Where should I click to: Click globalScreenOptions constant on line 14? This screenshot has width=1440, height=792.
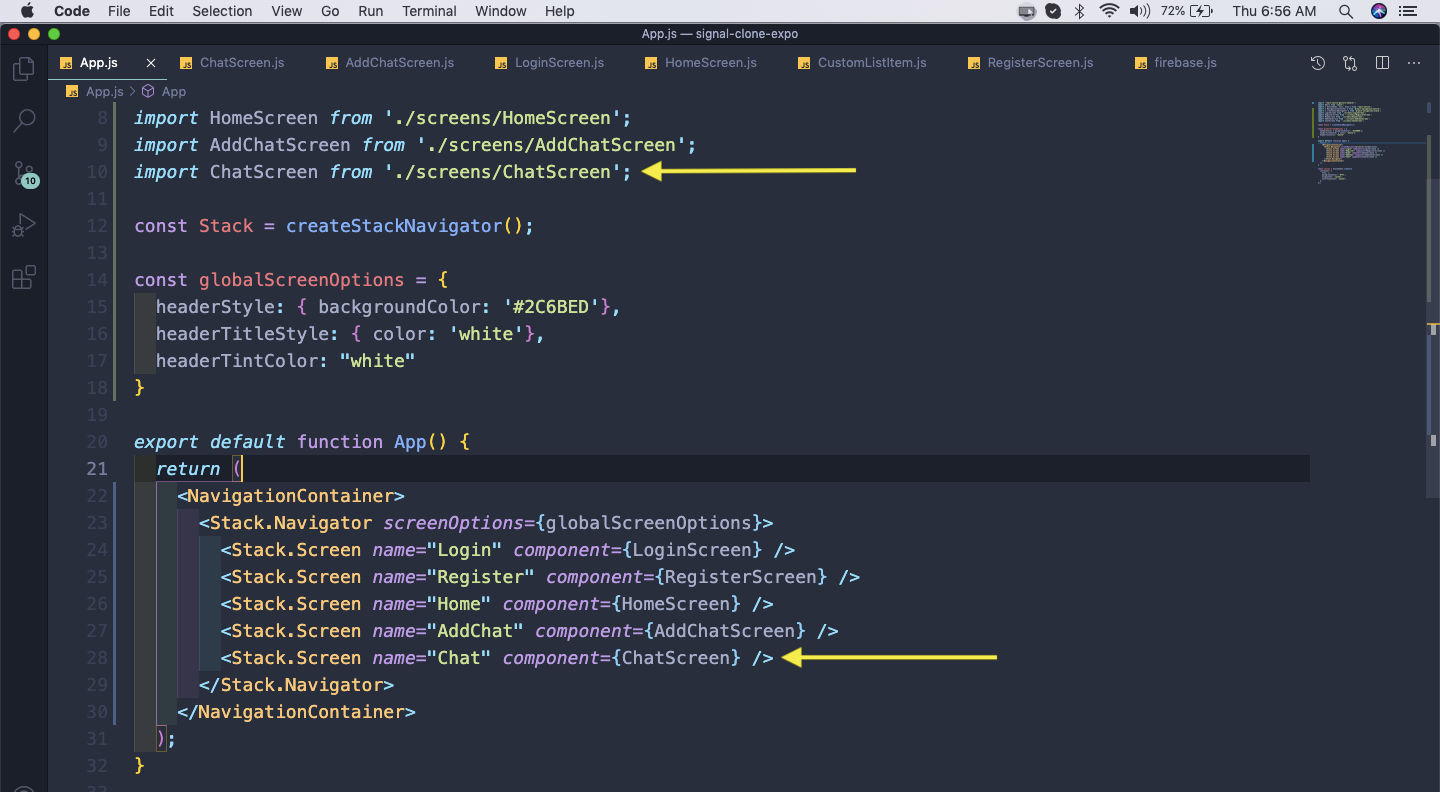click(302, 280)
